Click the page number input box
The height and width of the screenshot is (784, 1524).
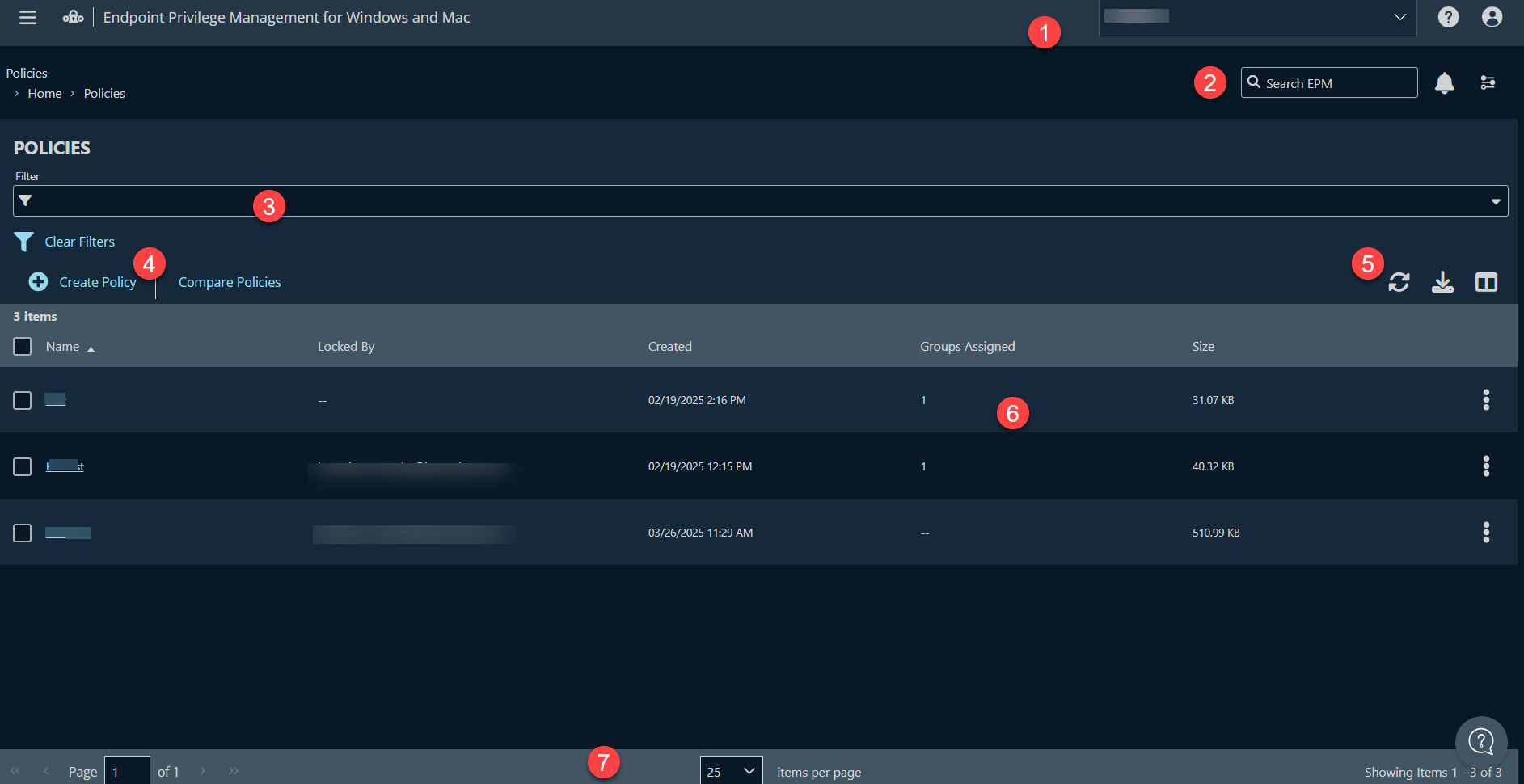tap(127, 771)
